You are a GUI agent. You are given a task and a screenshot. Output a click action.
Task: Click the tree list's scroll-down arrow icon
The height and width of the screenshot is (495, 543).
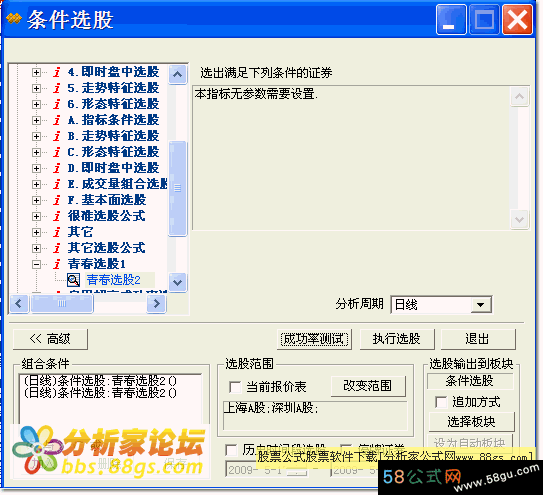(x=178, y=282)
